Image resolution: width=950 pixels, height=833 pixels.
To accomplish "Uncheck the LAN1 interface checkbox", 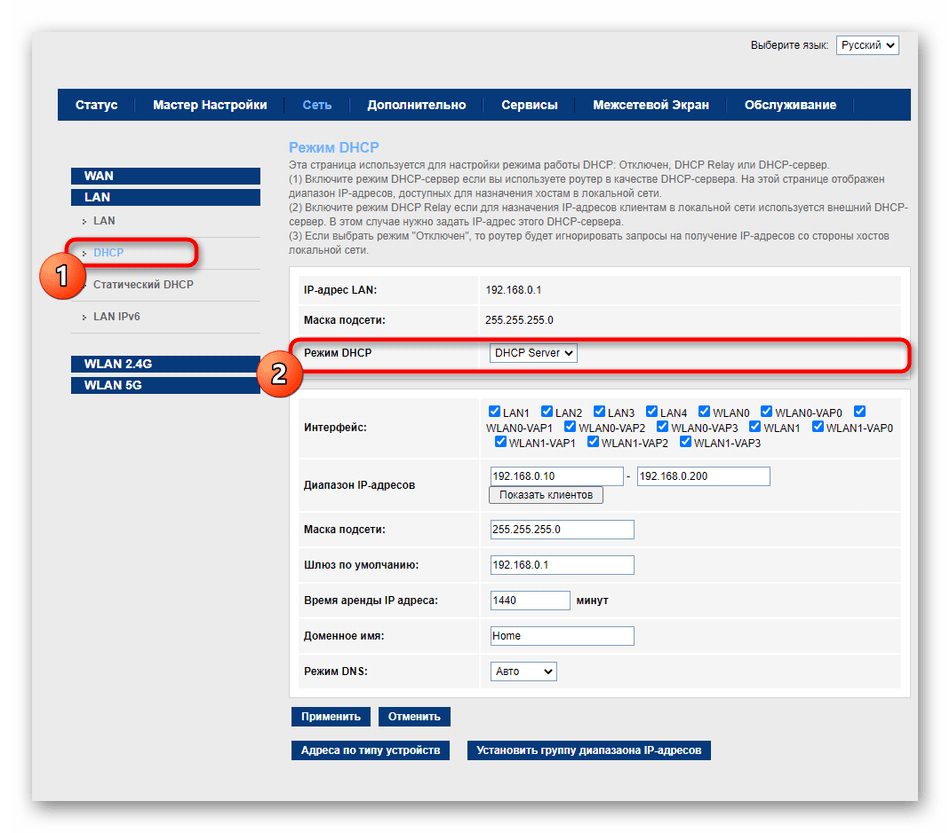I will coord(495,412).
